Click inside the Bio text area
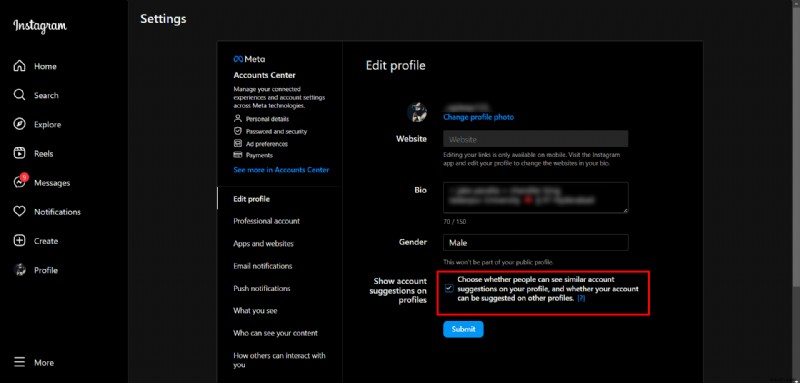 tap(536, 197)
